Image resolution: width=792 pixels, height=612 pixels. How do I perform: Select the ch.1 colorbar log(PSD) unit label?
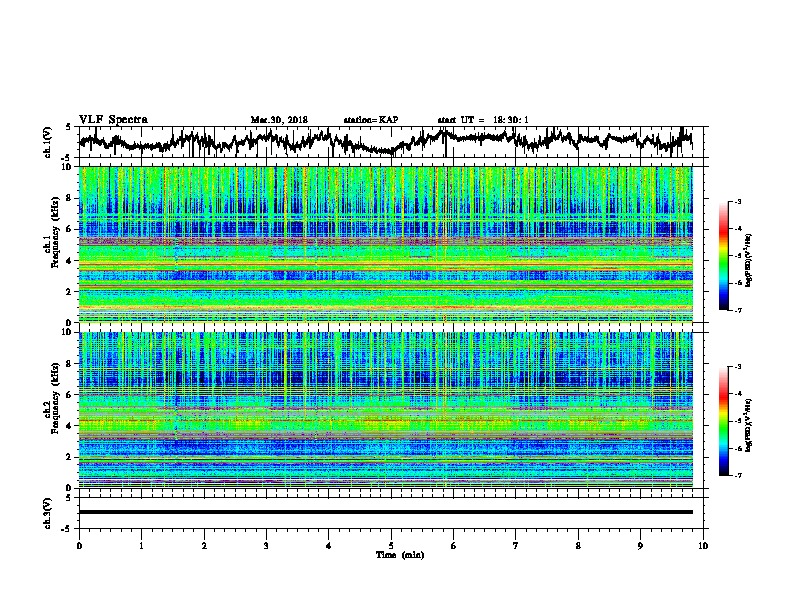[749, 260]
